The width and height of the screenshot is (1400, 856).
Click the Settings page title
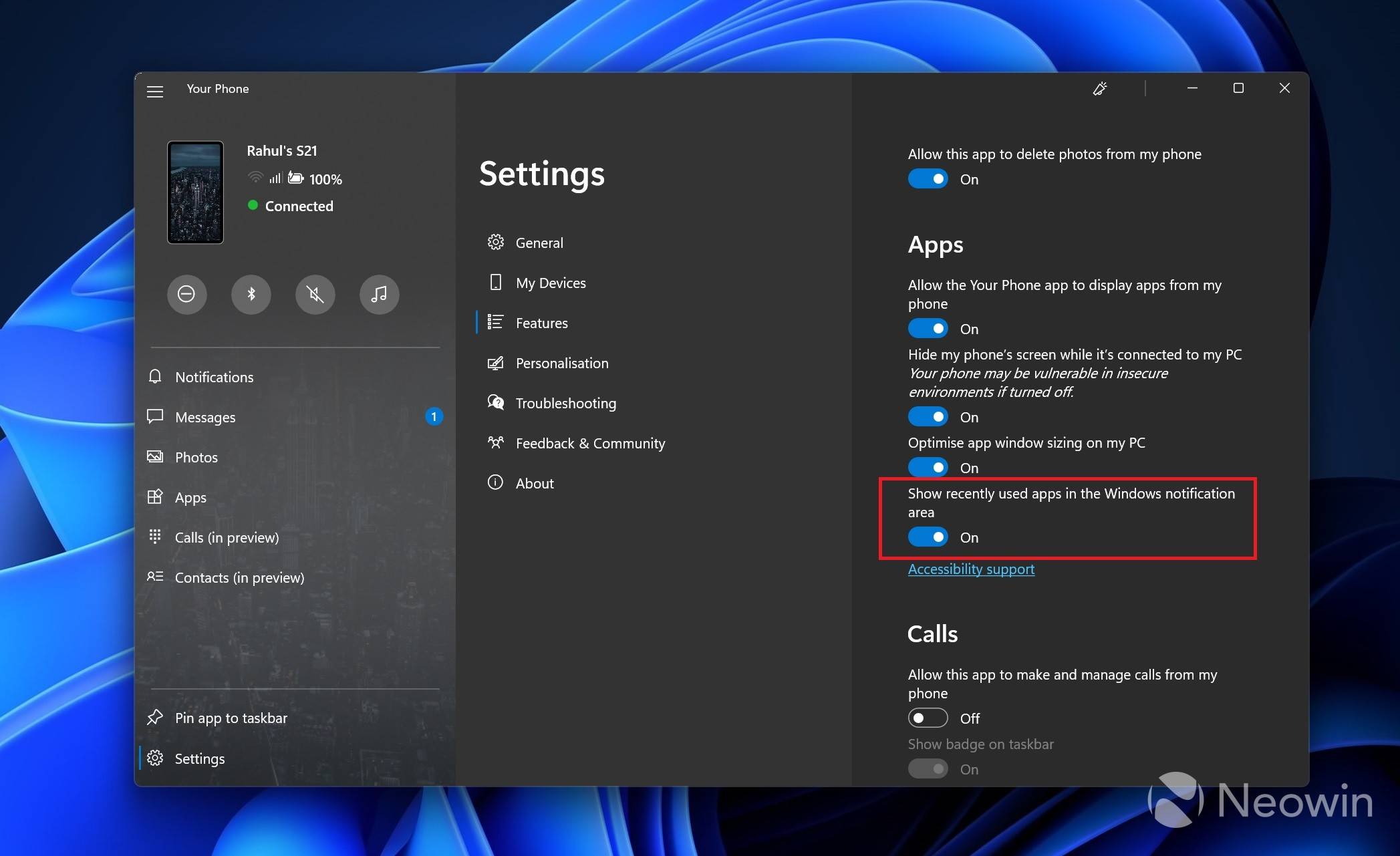(542, 174)
